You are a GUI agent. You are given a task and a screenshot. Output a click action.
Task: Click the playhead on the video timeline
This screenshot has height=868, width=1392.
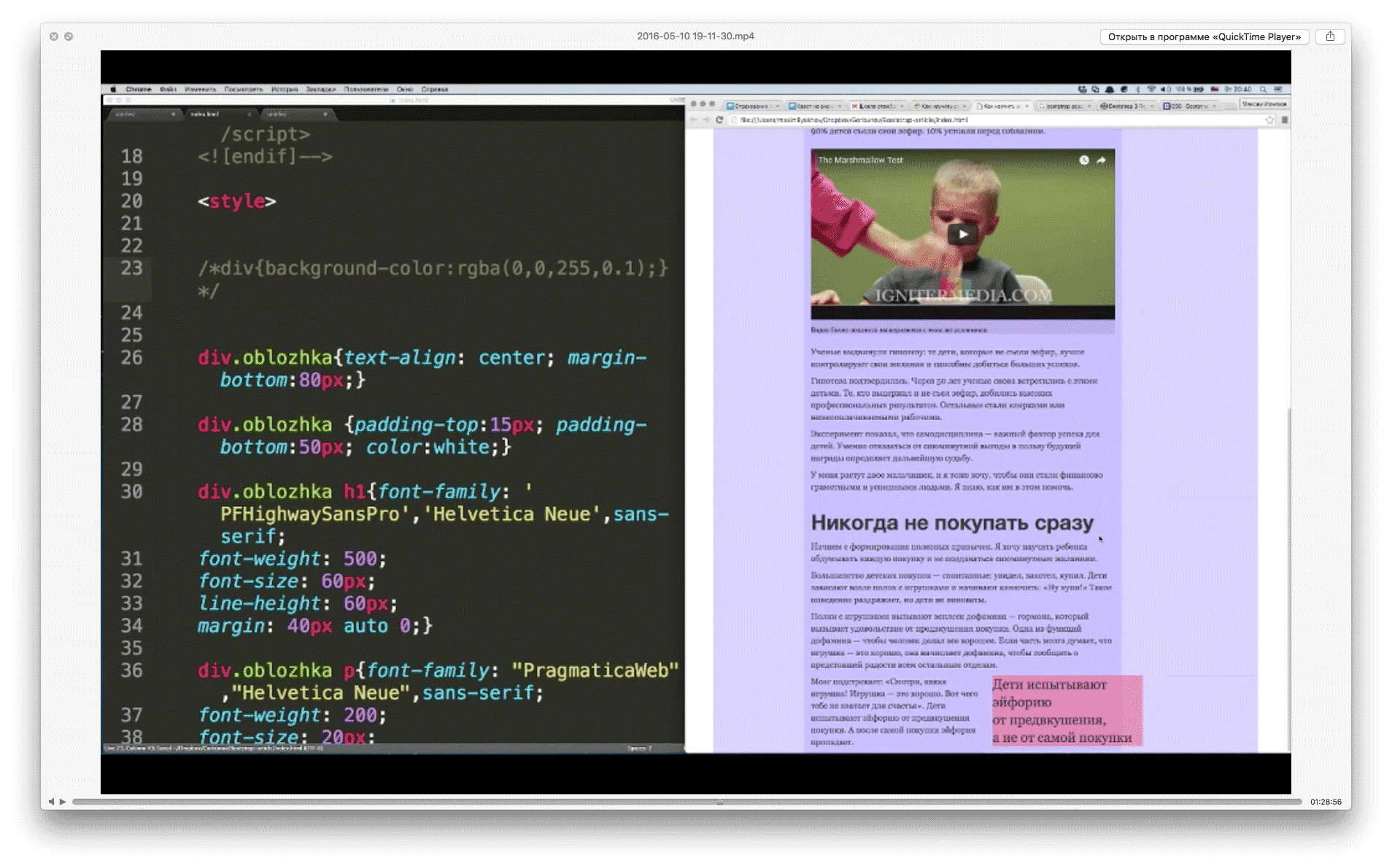click(719, 802)
